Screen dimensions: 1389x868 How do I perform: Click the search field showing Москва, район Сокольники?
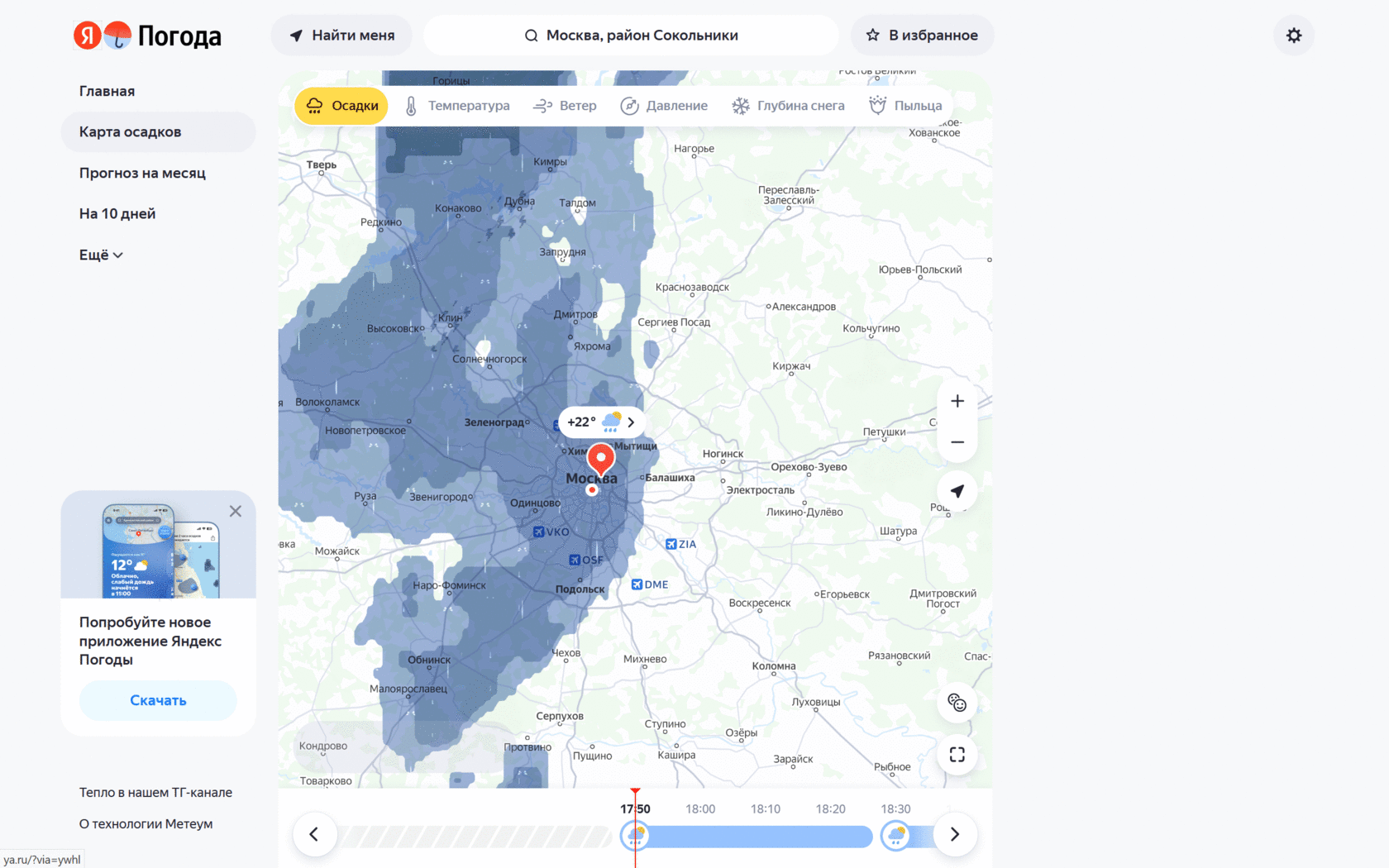click(631, 36)
